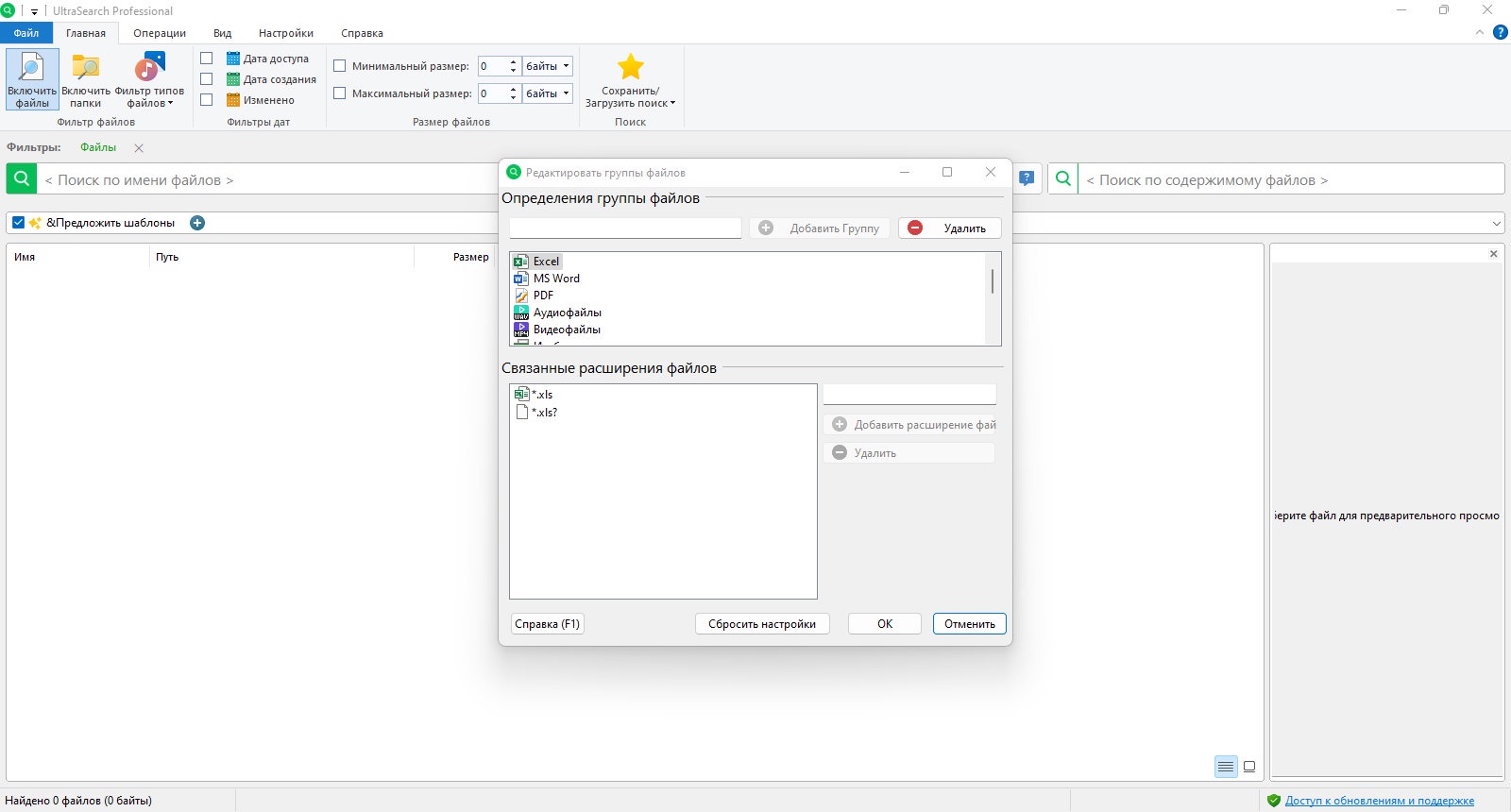Close the preview panel with X
Viewport: 1511px width, 812px height.
tap(1493, 254)
